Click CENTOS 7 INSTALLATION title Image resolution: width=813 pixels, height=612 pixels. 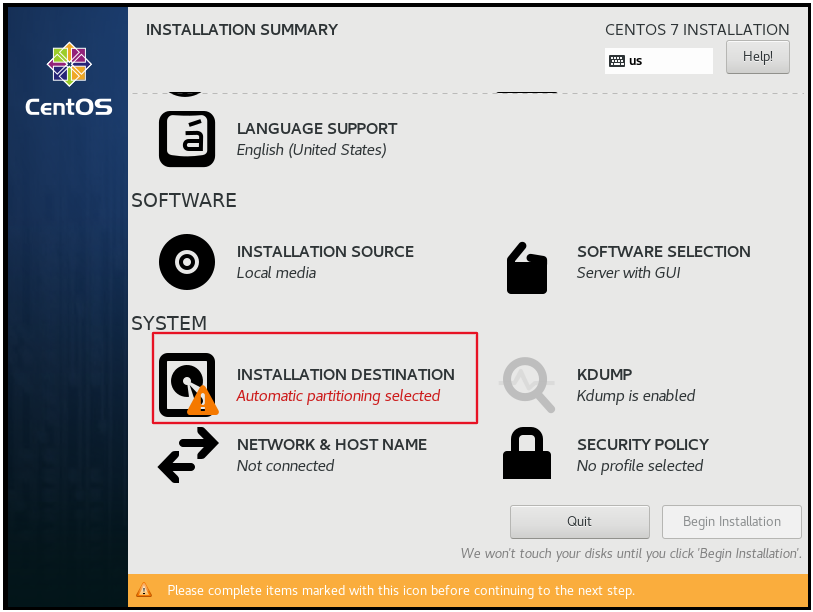tap(697, 30)
